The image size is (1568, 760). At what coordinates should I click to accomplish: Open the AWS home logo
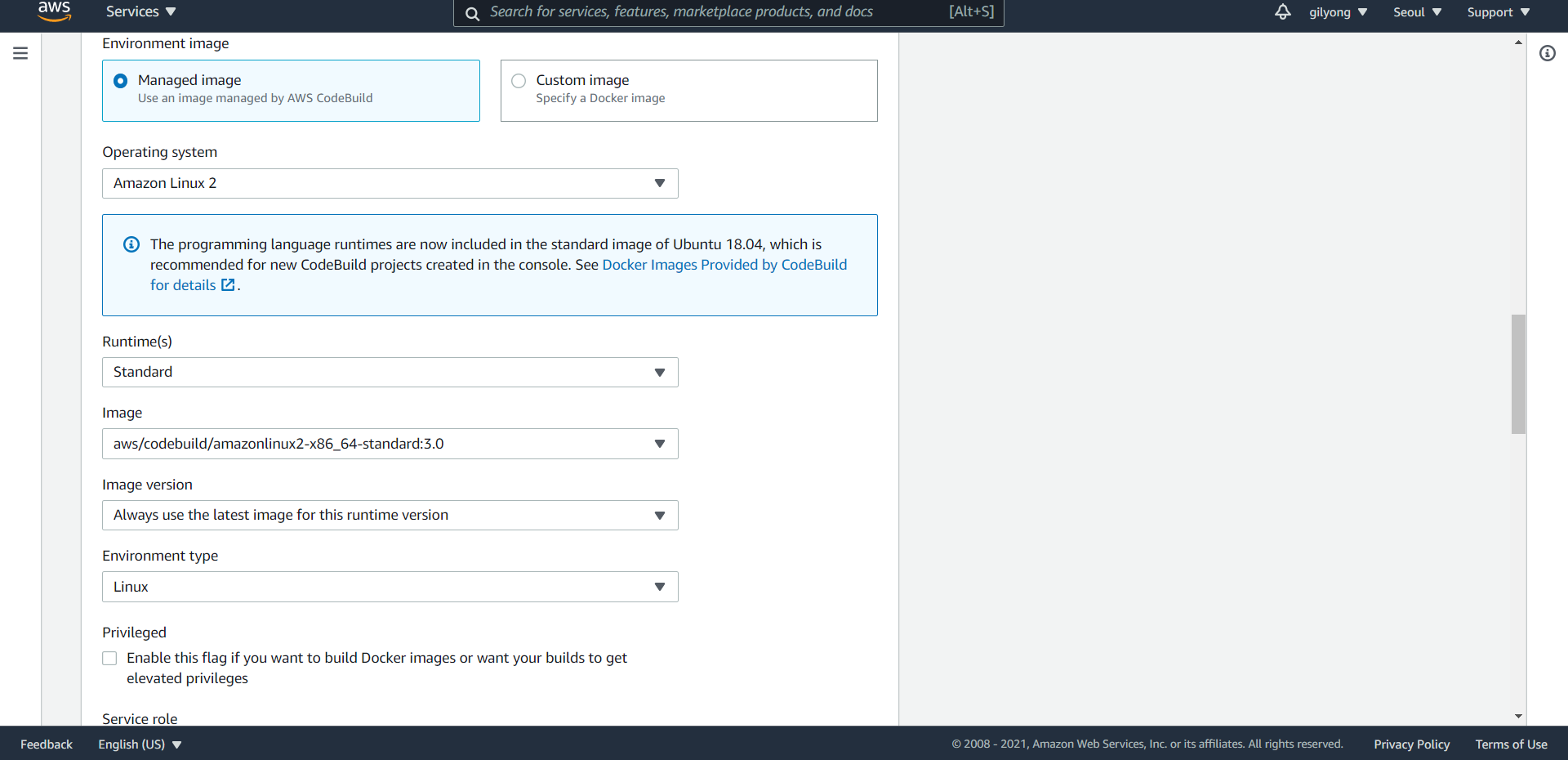point(54,11)
